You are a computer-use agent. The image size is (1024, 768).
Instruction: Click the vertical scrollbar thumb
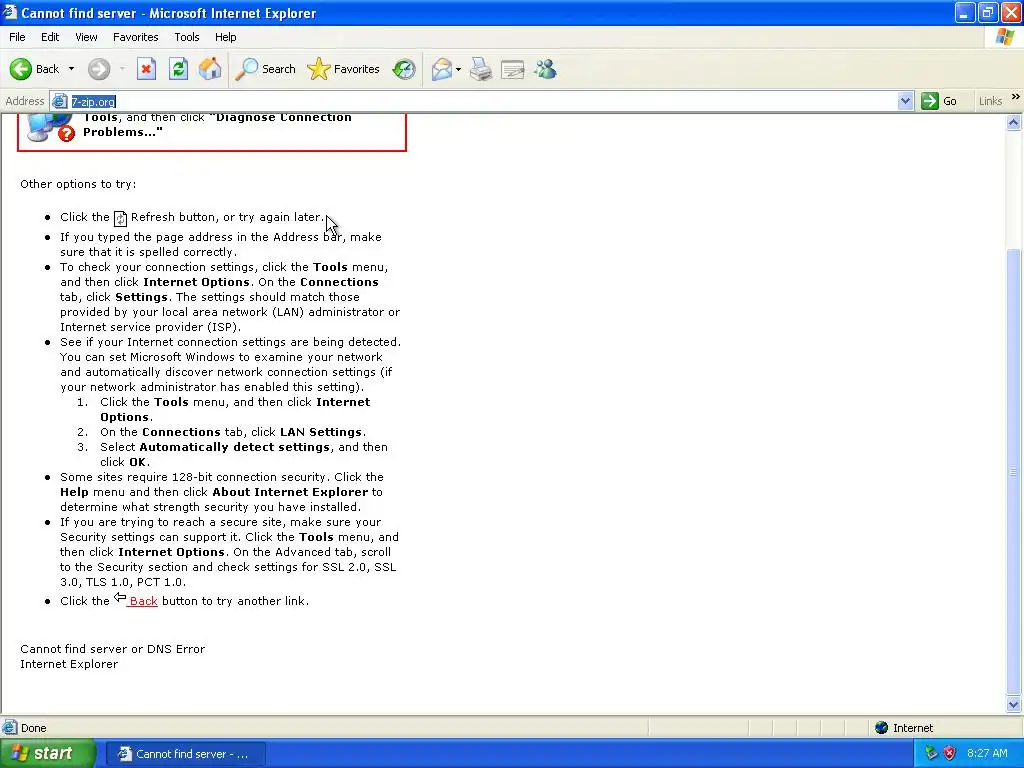pyautogui.click(x=1014, y=470)
